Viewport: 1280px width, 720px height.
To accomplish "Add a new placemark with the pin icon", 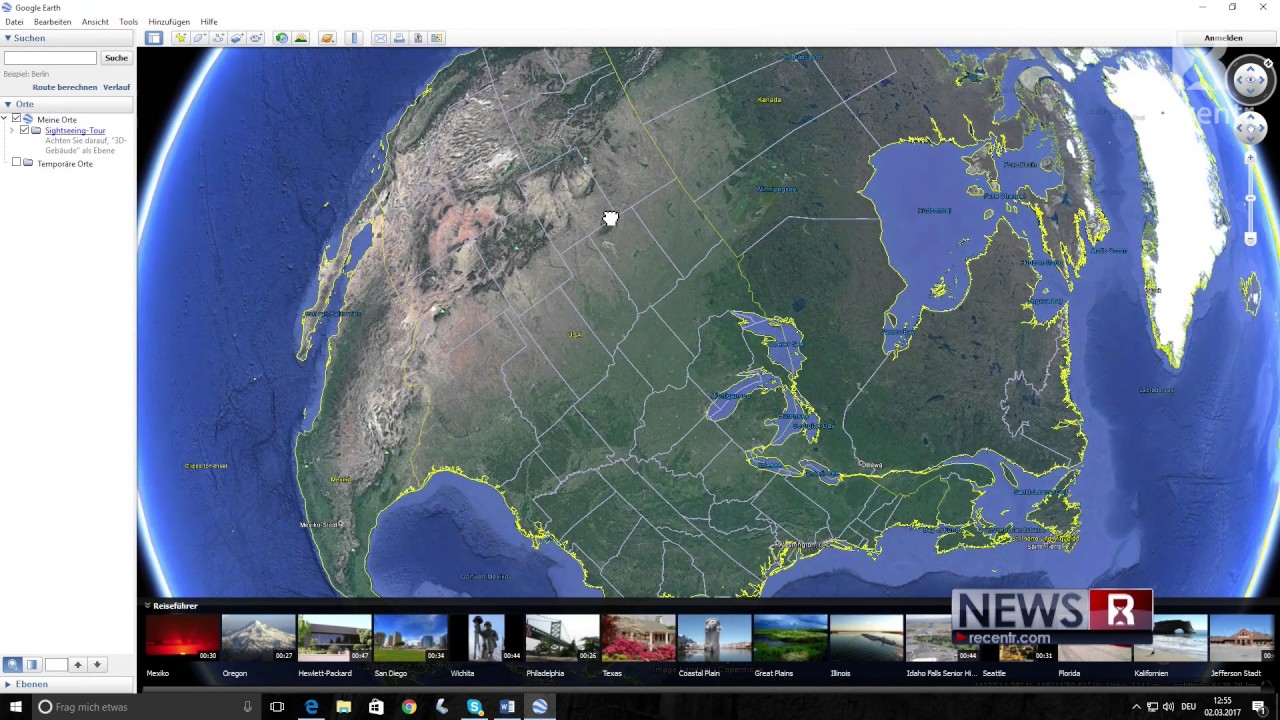I will 180,38.
